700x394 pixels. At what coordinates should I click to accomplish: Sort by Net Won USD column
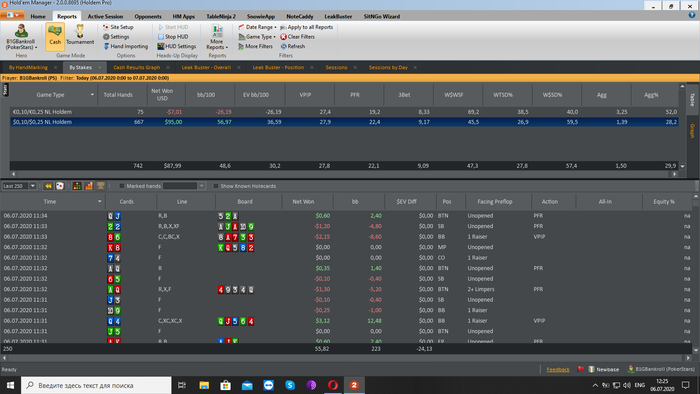coord(162,95)
